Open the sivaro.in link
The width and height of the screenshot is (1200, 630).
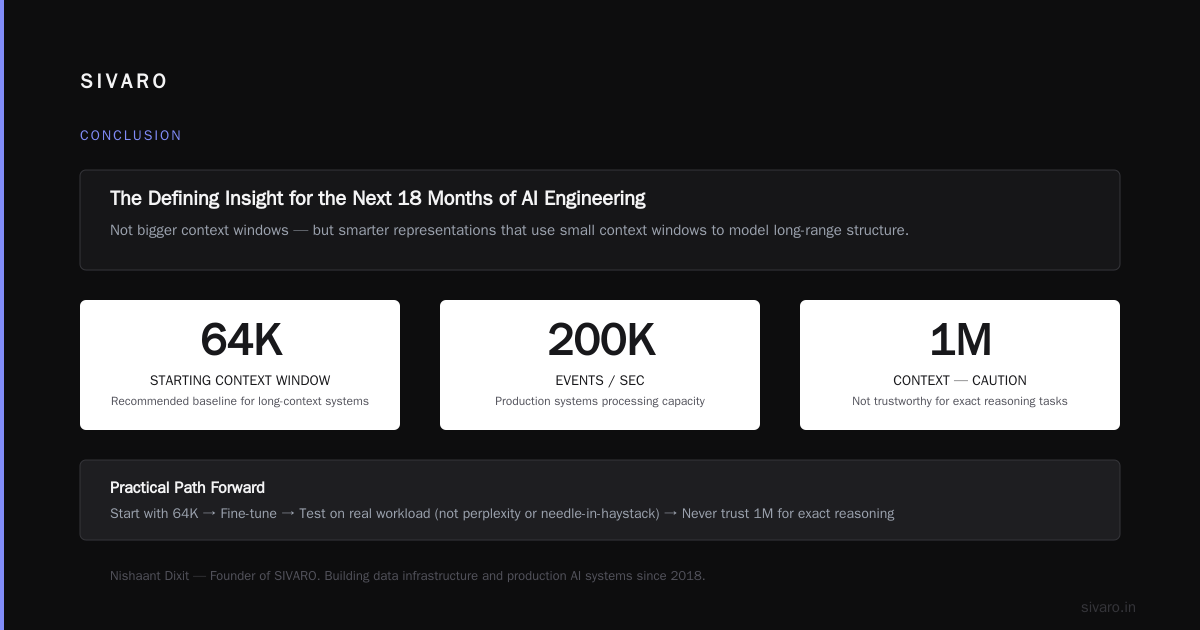point(1108,607)
